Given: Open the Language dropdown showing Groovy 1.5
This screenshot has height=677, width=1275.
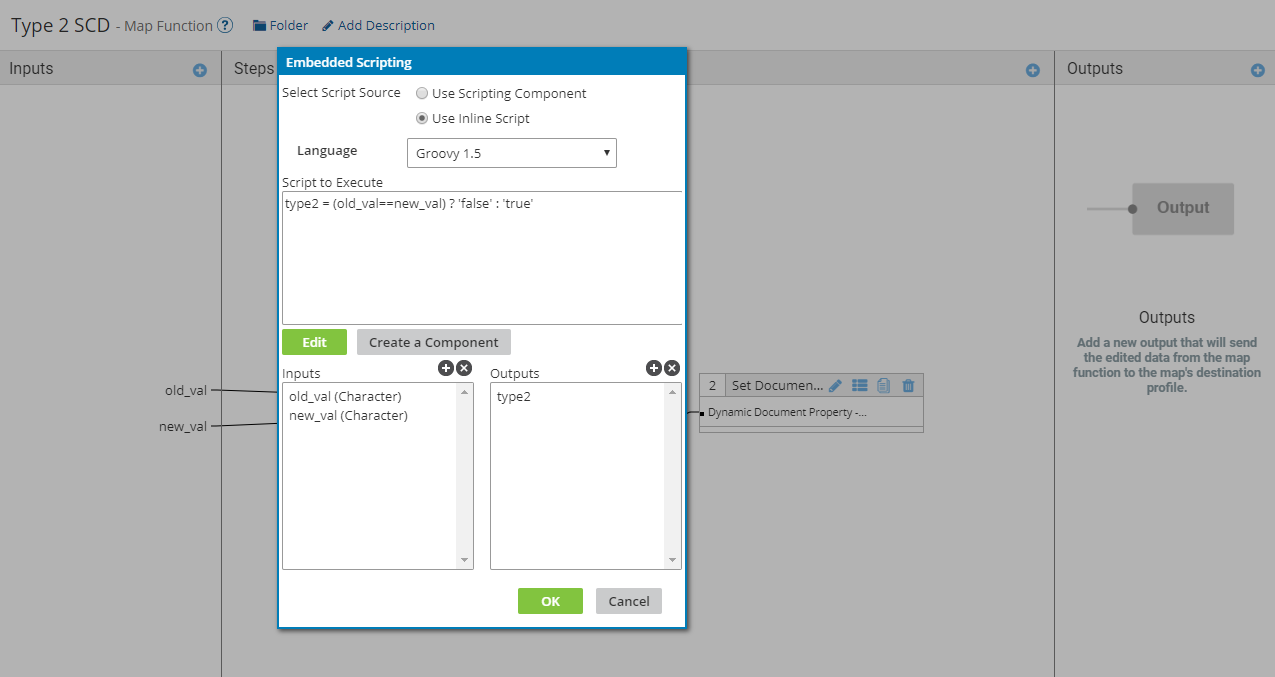Looking at the screenshot, I should 512,153.
